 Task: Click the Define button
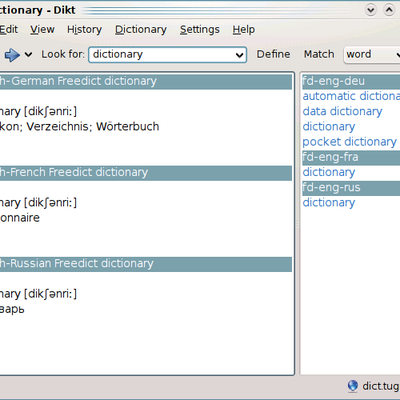click(x=273, y=54)
